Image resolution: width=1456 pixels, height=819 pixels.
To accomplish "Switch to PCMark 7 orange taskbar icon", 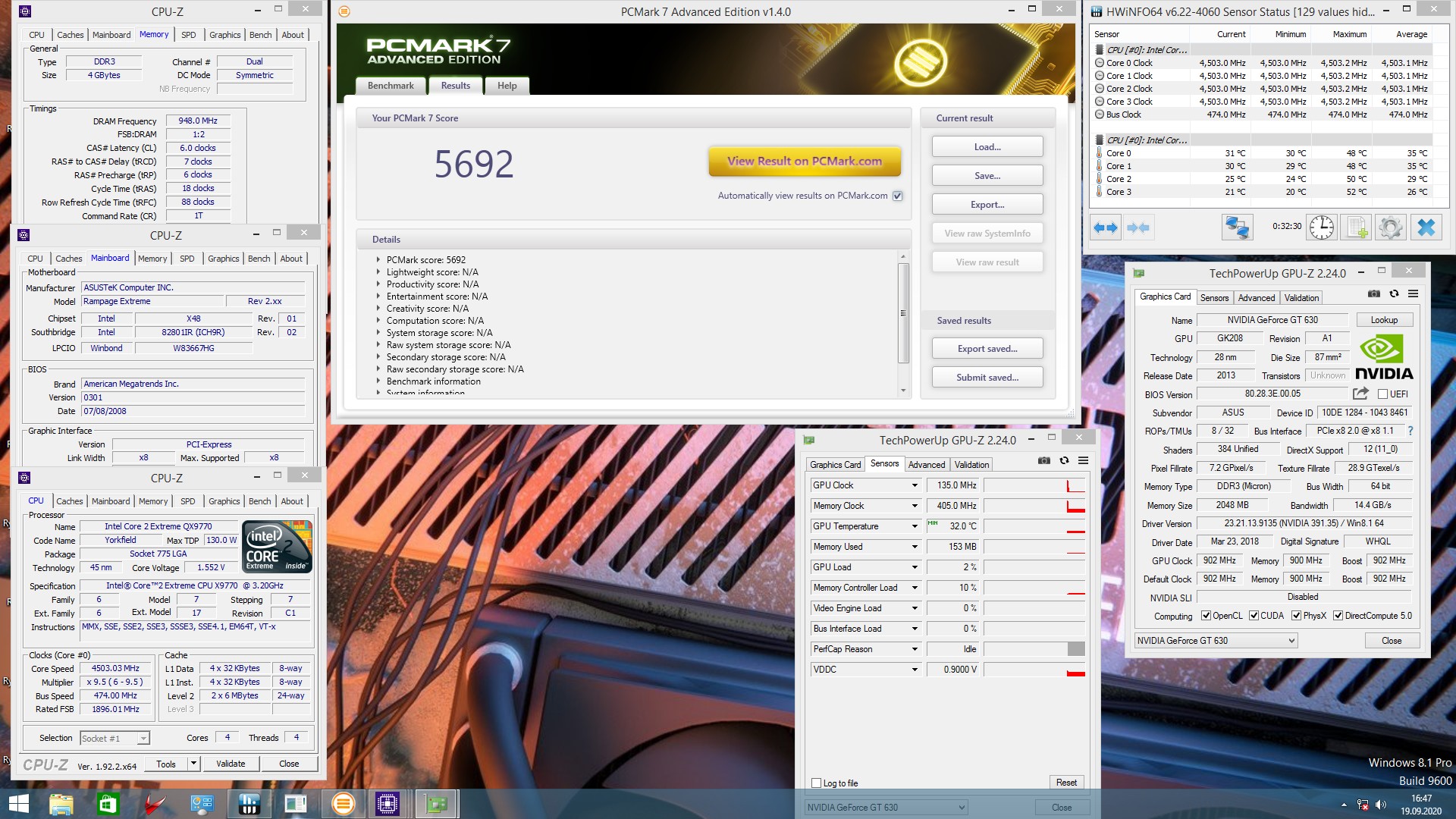I will click(343, 804).
